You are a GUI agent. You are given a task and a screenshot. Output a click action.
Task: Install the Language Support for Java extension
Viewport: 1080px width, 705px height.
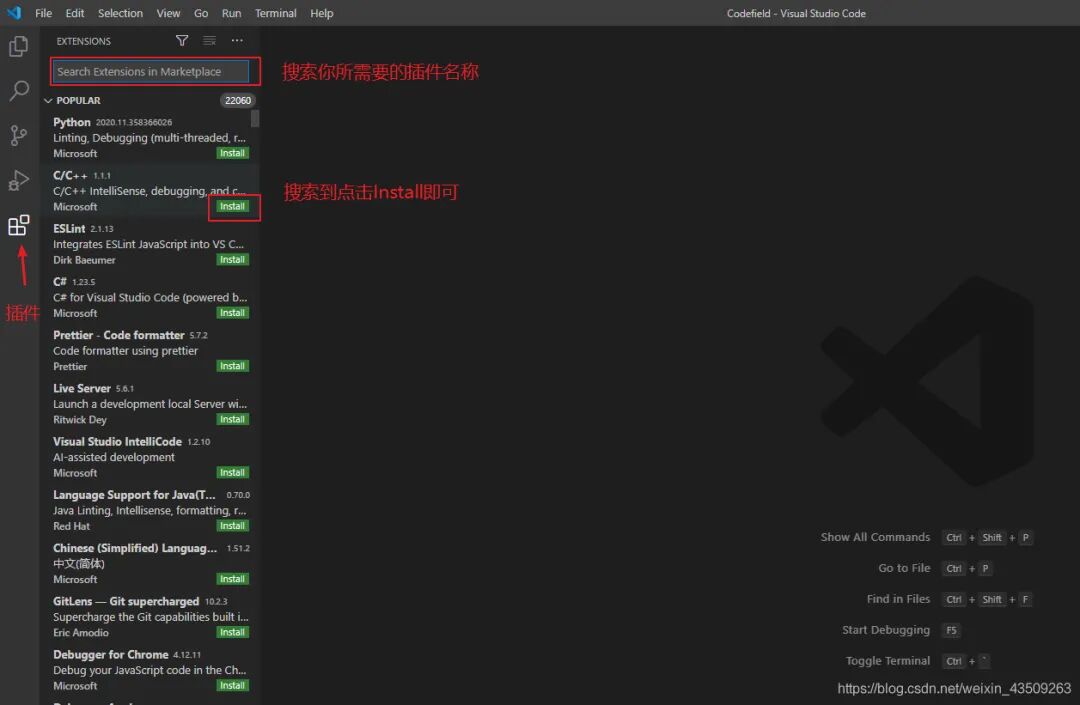232,525
